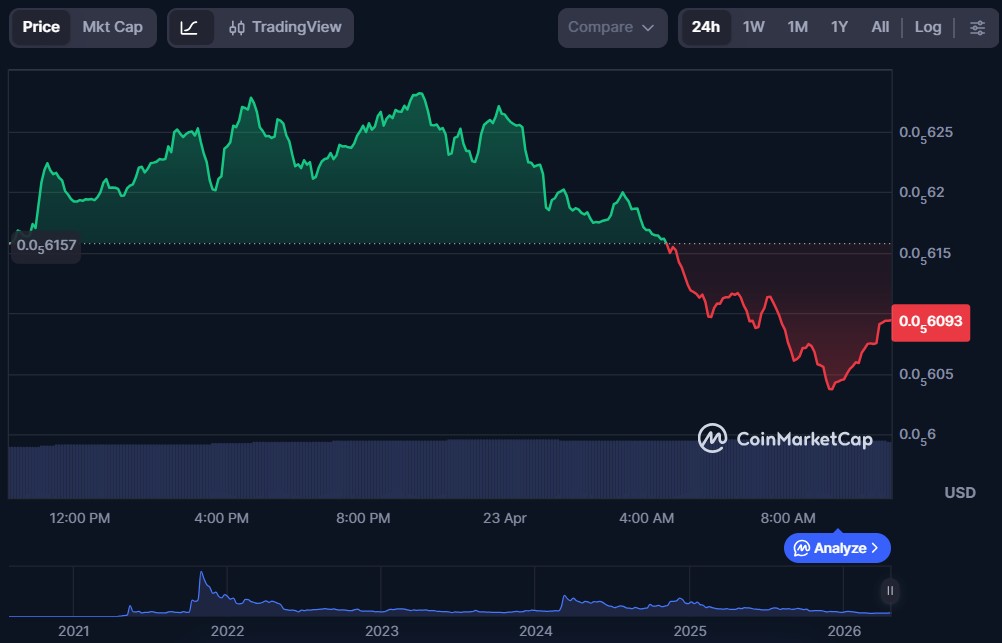Show the All time range
1002x643 pixels.
click(x=880, y=27)
